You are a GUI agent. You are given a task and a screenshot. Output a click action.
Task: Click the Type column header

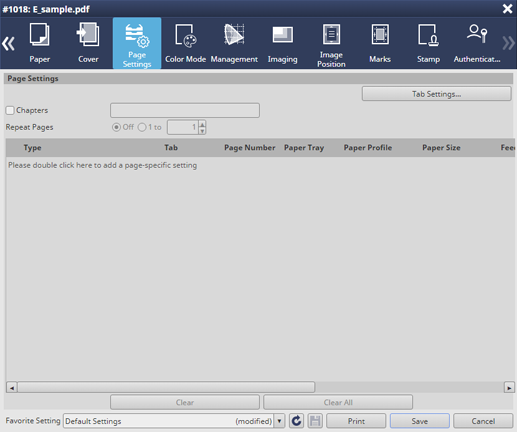point(32,148)
